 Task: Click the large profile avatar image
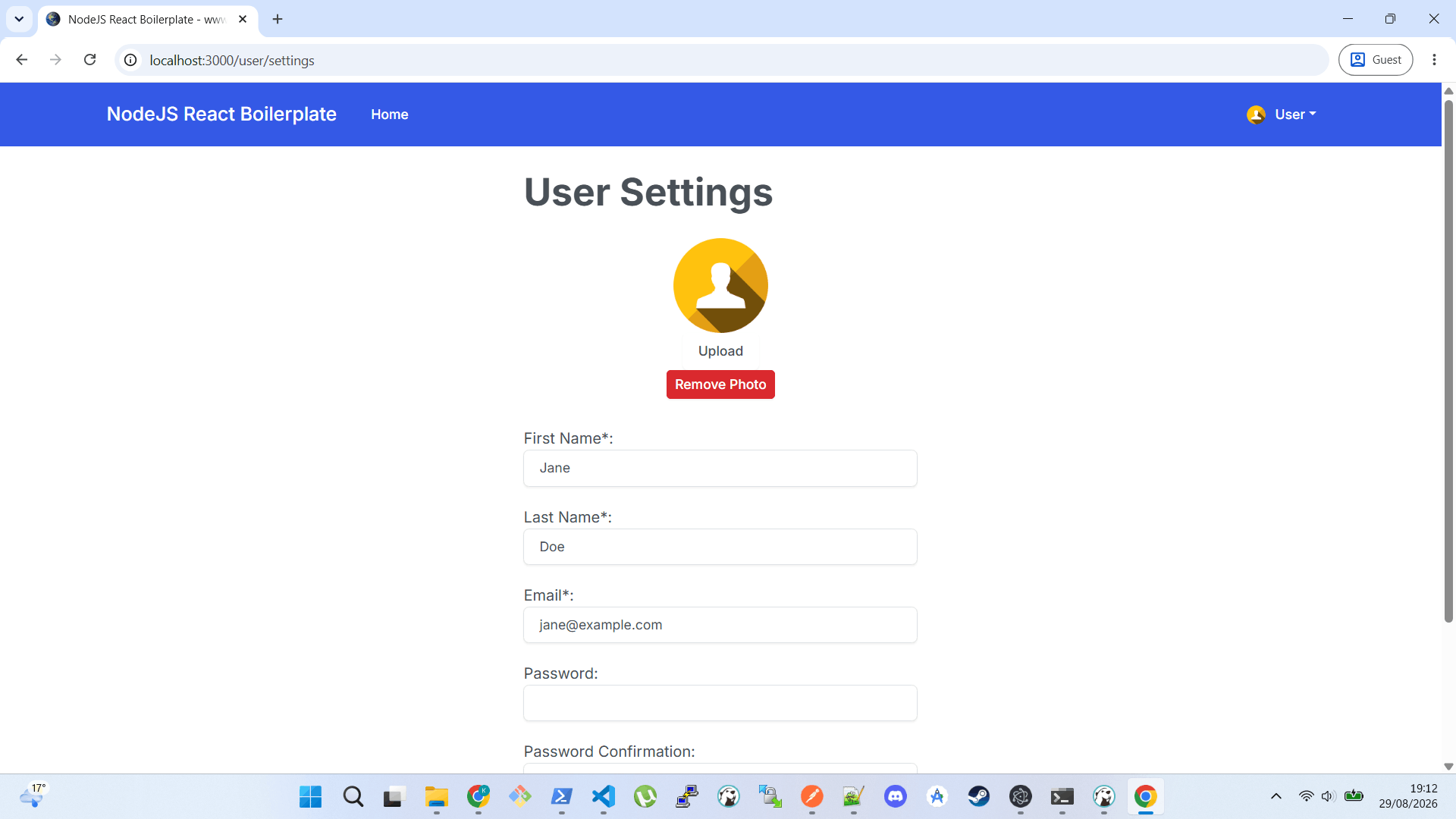click(x=720, y=286)
